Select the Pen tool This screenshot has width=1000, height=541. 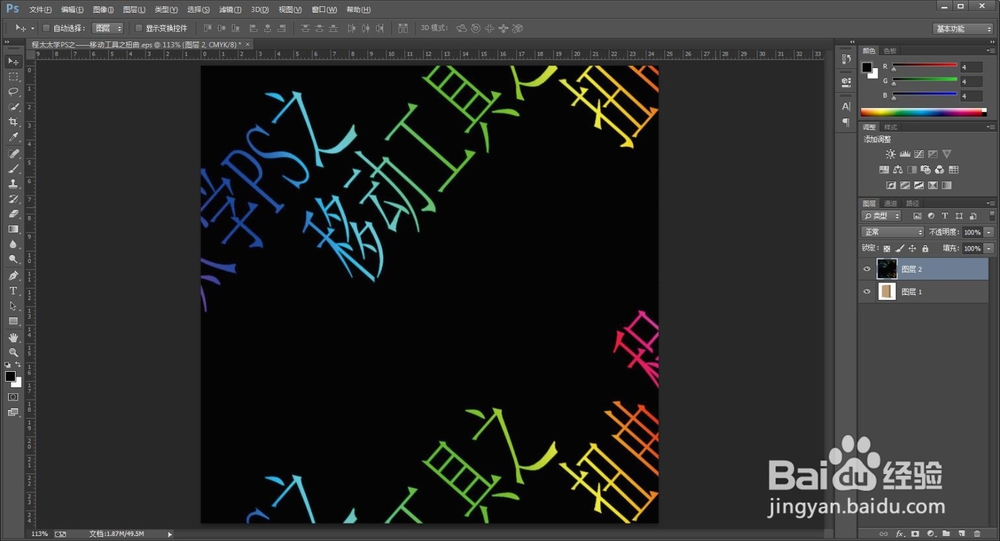pyautogui.click(x=13, y=276)
